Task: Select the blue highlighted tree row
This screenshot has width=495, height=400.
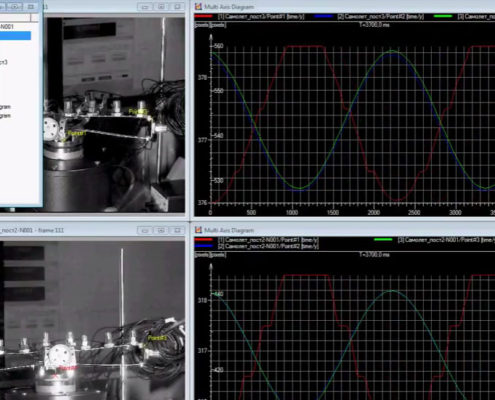Action: [15, 36]
